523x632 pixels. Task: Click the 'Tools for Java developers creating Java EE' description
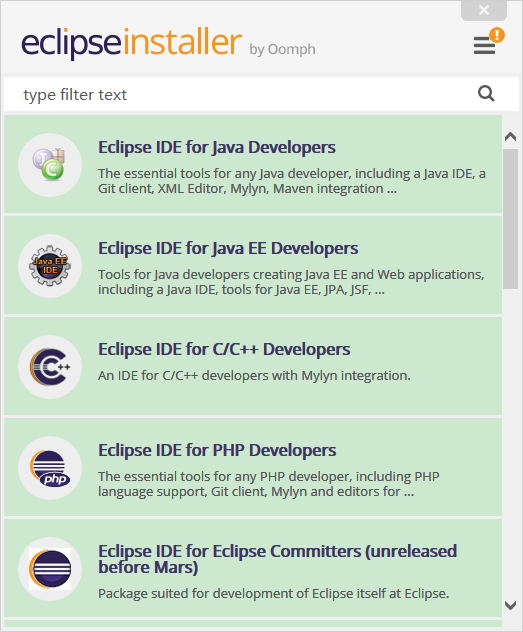(x=291, y=282)
